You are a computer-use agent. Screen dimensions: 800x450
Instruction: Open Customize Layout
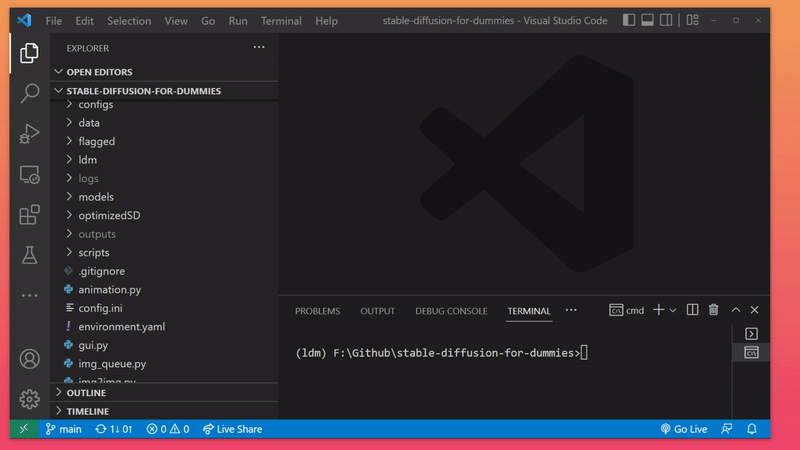click(x=692, y=20)
